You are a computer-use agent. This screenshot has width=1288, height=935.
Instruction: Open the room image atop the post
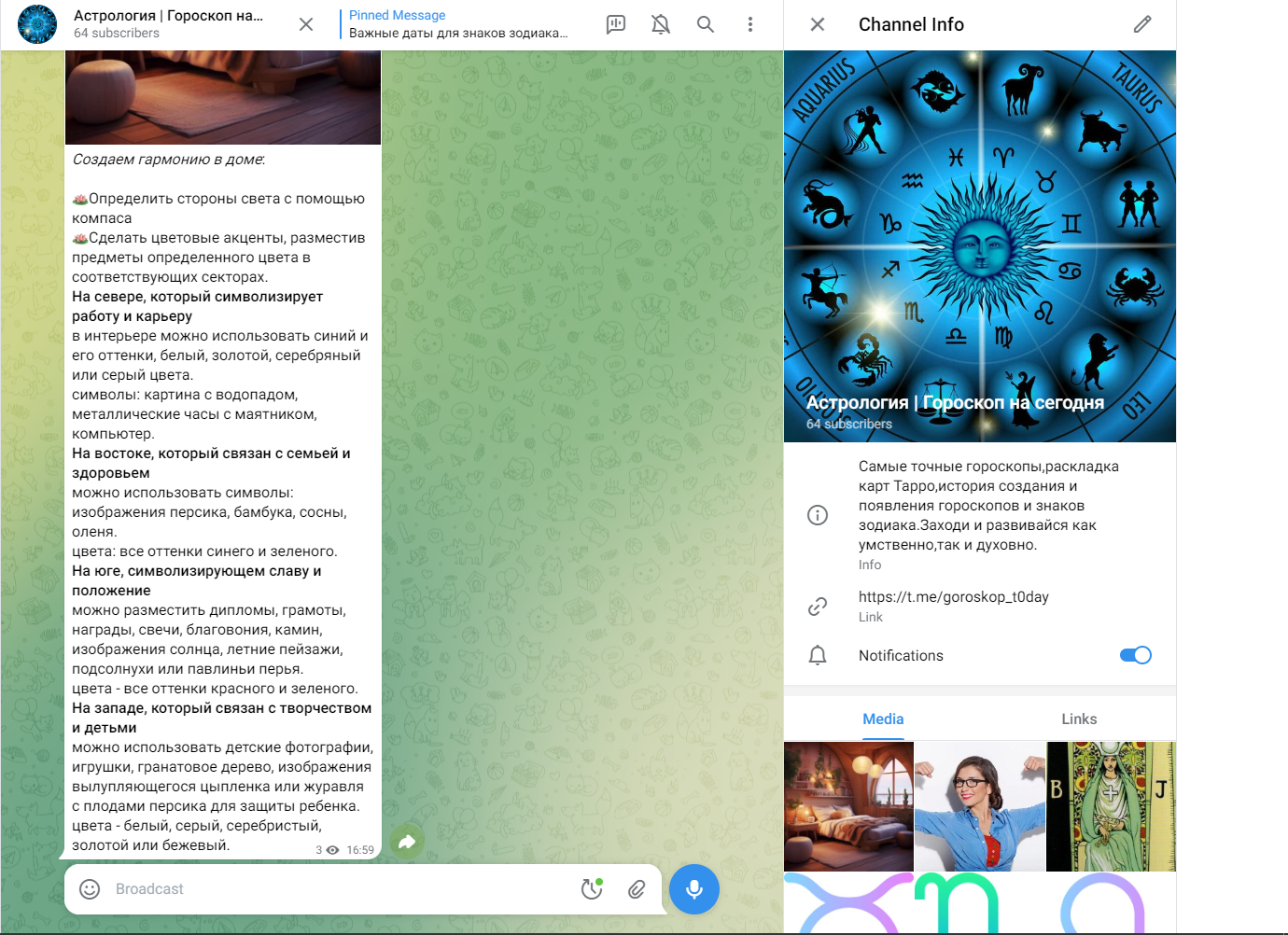tap(223, 97)
